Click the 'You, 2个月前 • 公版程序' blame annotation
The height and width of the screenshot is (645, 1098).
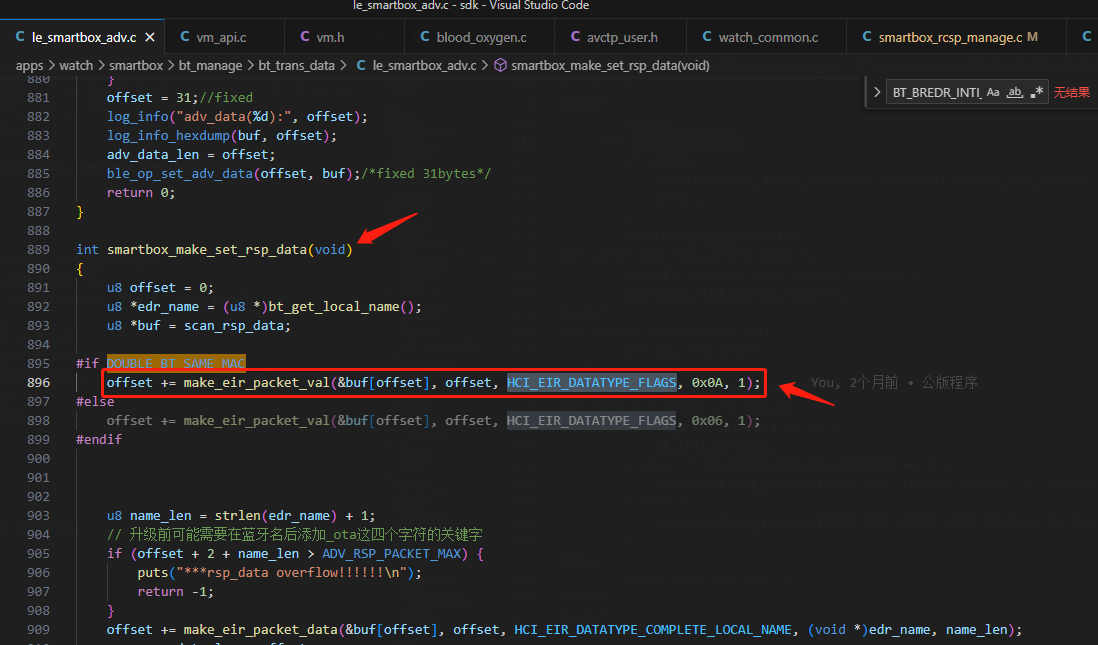(x=894, y=382)
